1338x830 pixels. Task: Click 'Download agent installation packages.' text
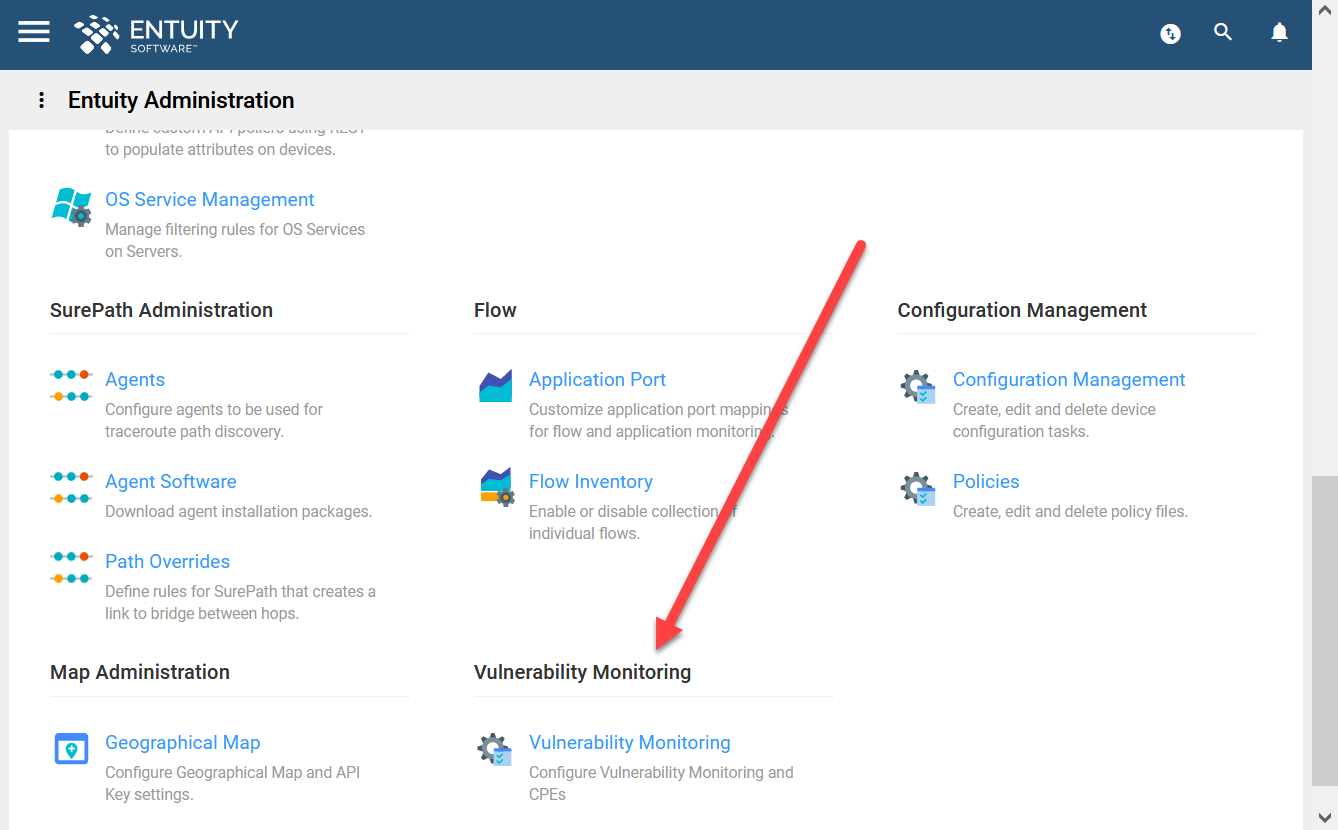239,511
